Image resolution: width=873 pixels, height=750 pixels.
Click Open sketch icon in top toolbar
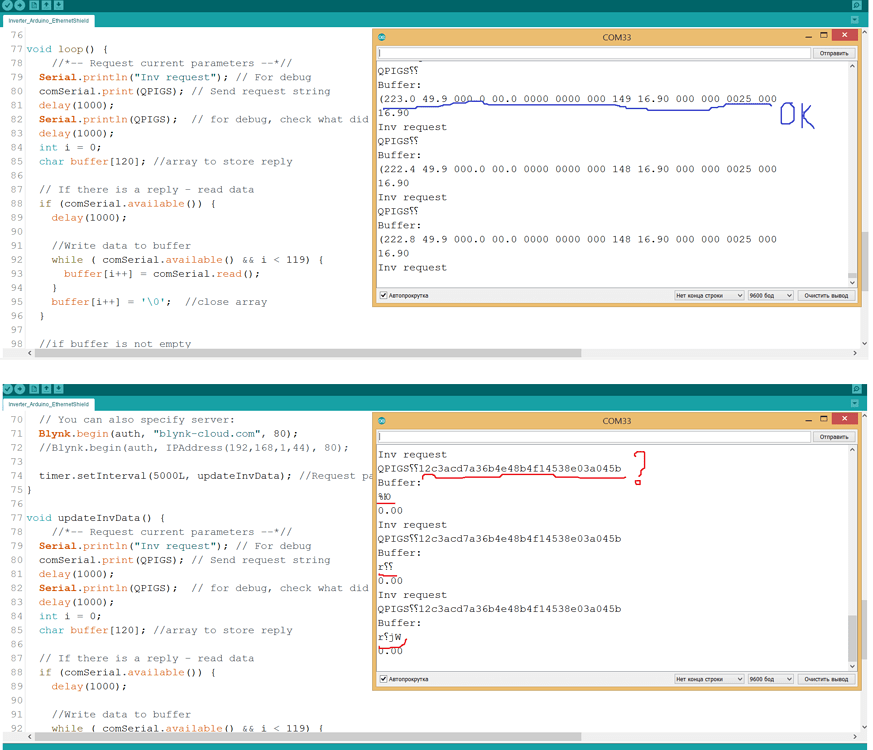click(46, 5)
